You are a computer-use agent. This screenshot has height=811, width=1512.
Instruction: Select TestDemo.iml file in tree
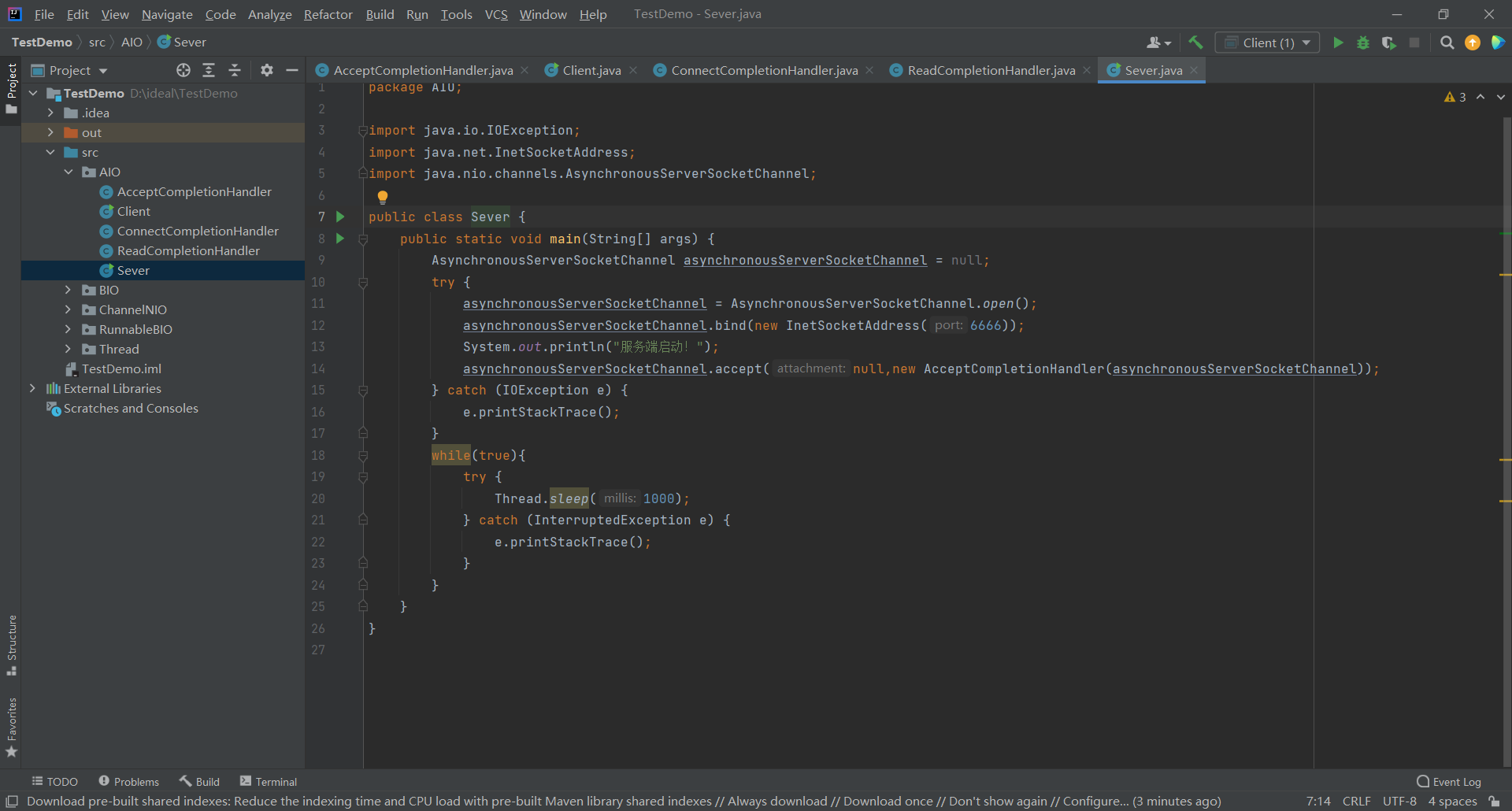[121, 368]
